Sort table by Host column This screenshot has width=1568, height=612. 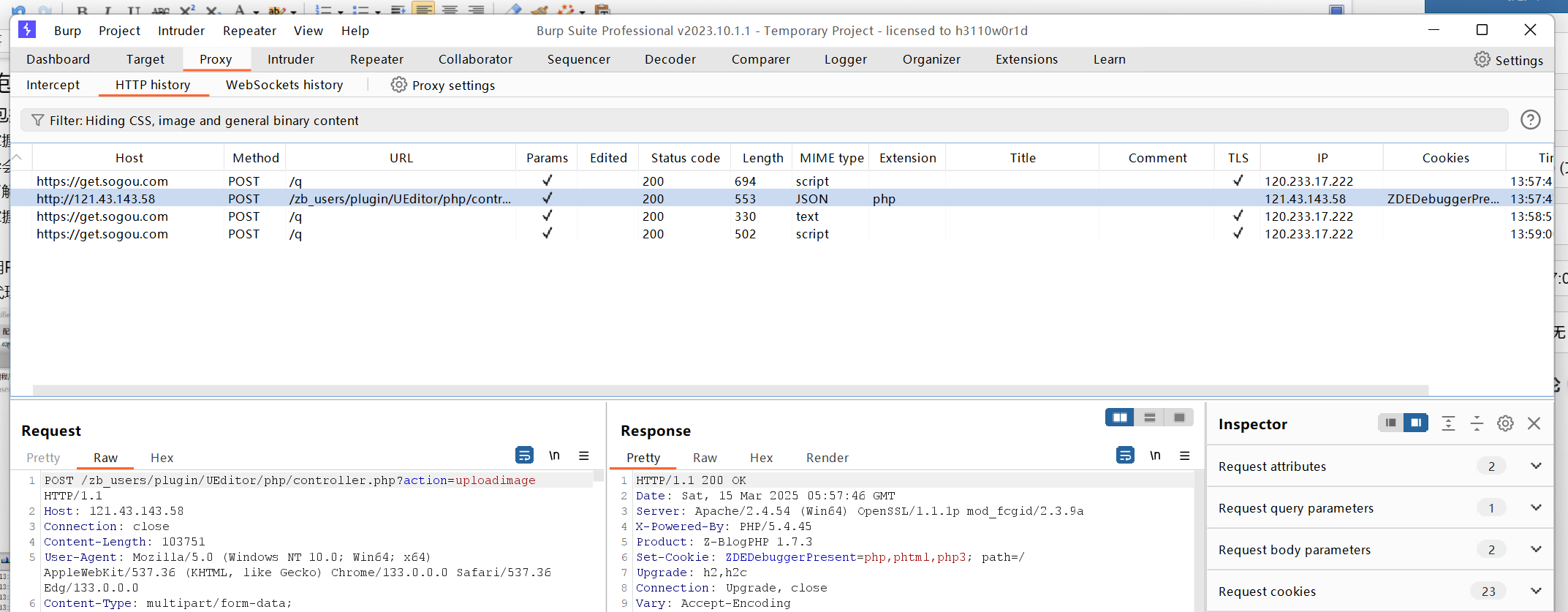coord(129,158)
